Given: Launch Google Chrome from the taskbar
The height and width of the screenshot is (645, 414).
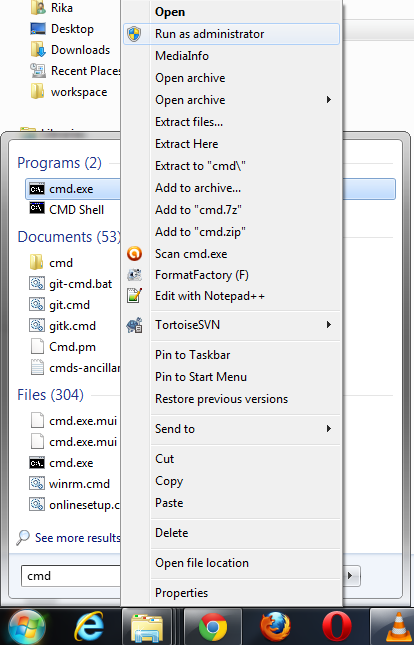Looking at the screenshot, I should pos(213,627).
